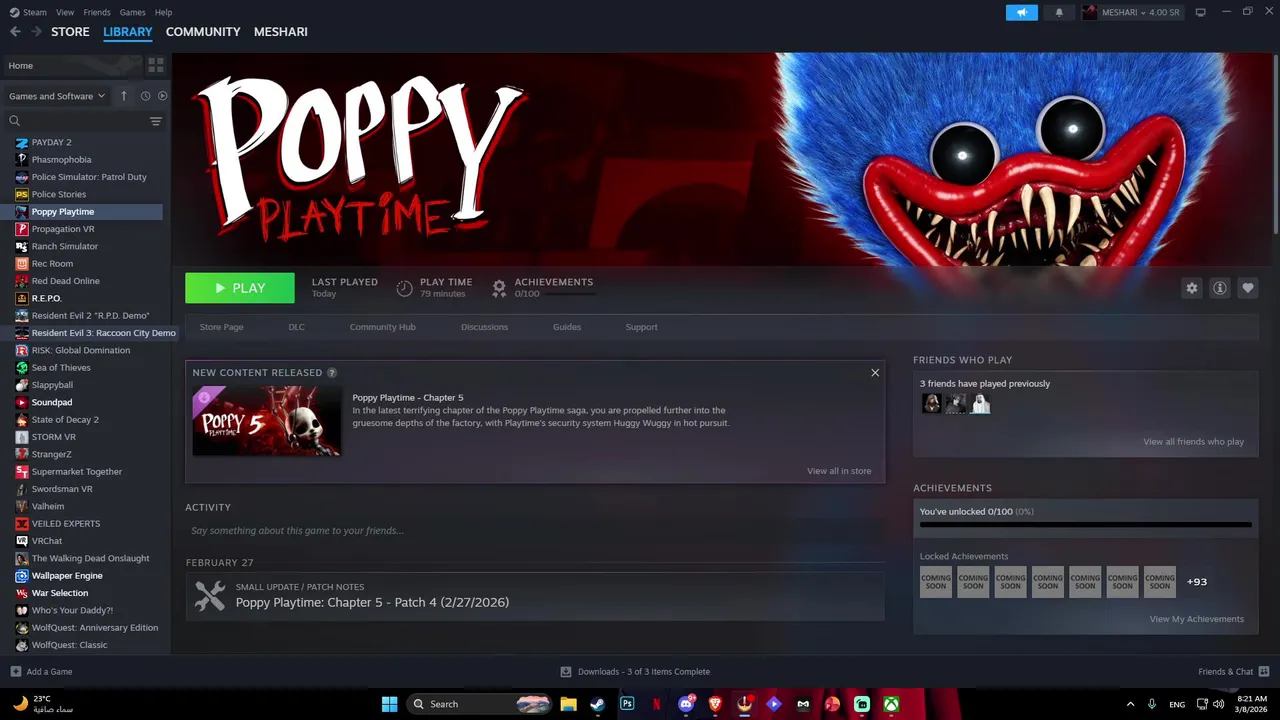Viewport: 1280px width, 720px height.
Task: Switch to the STORE tab
Action: pyautogui.click(x=70, y=32)
